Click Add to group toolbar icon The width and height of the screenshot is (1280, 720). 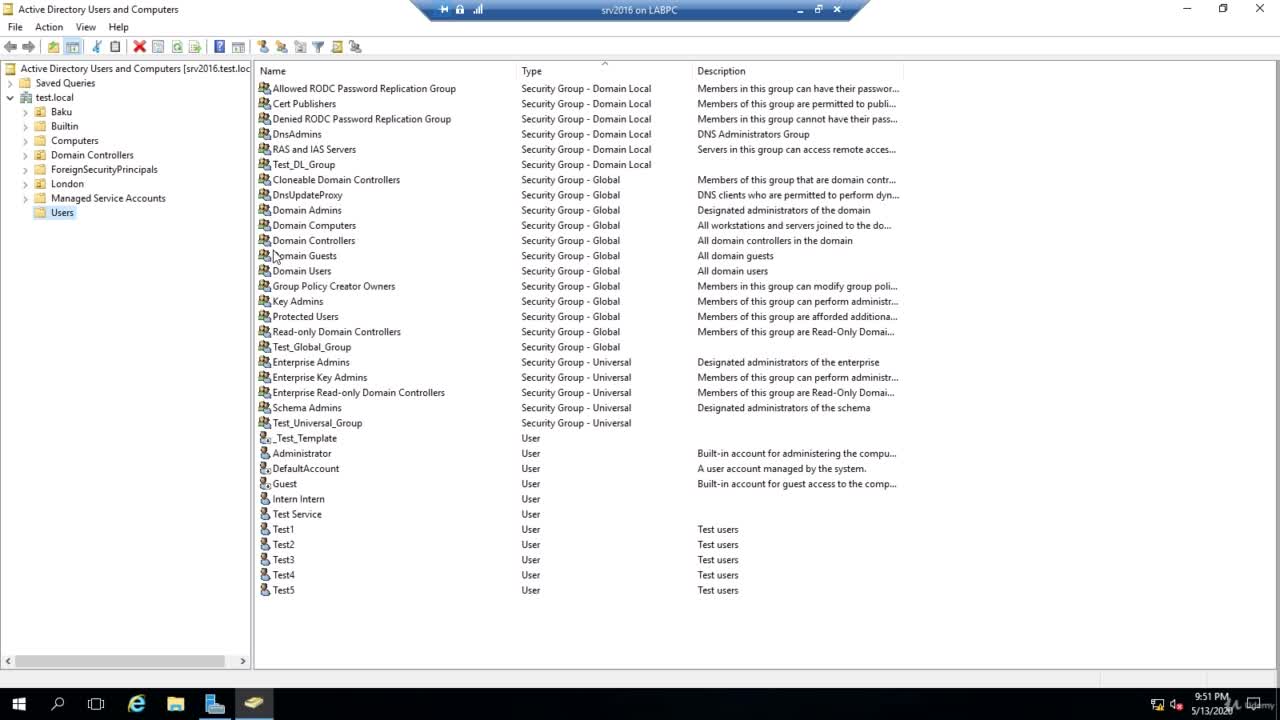click(355, 47)
